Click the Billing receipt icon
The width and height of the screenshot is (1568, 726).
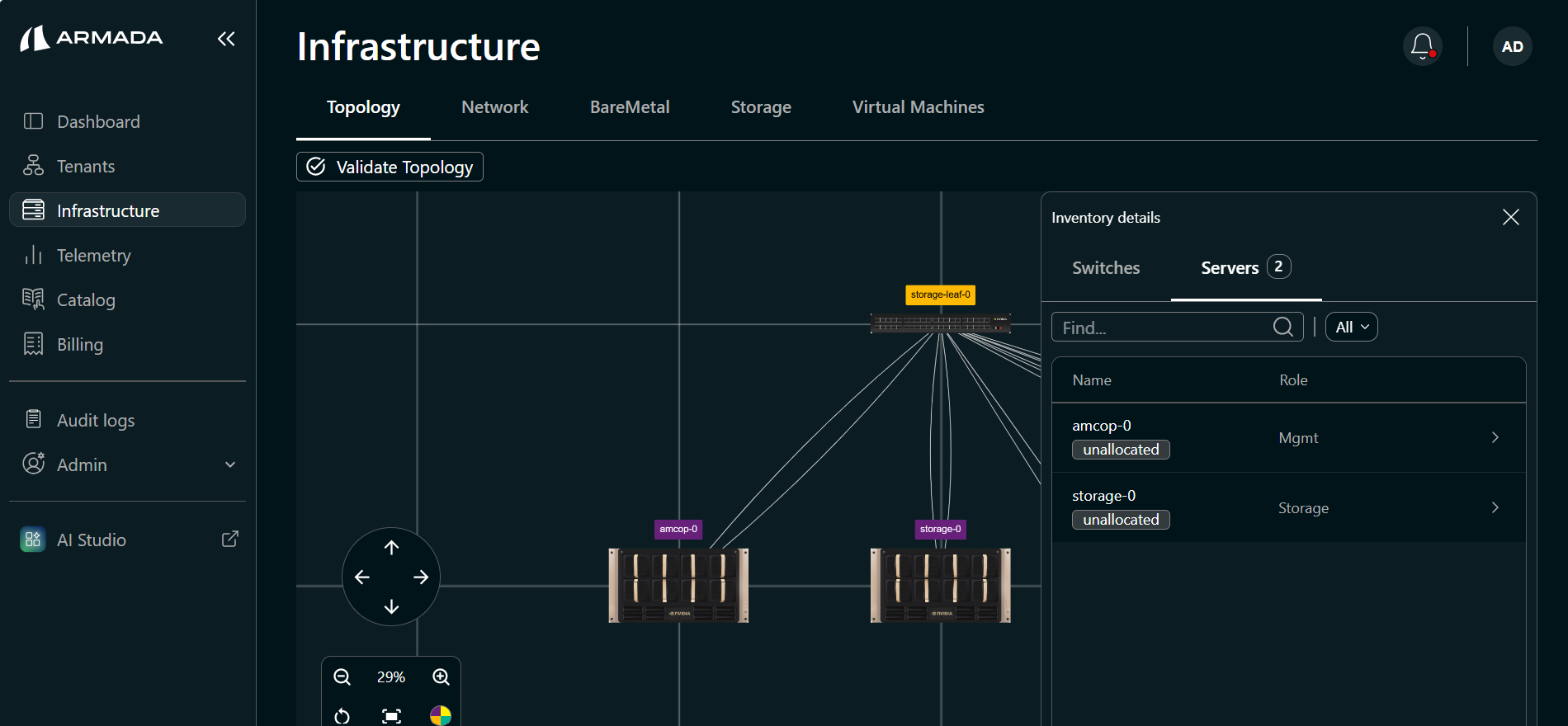33,343
